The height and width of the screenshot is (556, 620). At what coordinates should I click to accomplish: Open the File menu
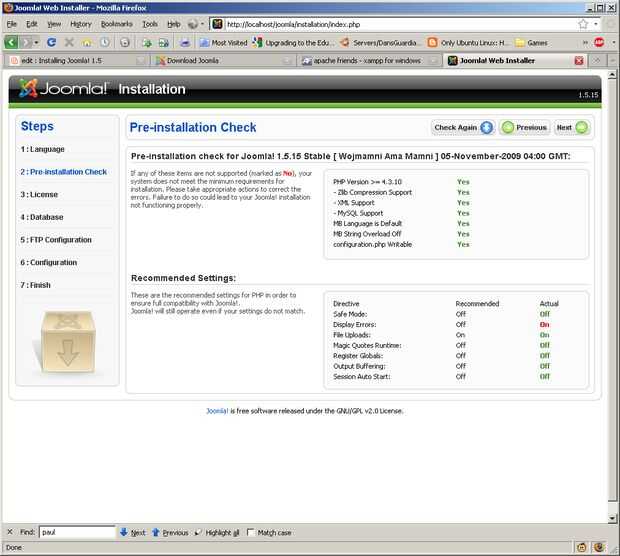click(x=11, y=24)
